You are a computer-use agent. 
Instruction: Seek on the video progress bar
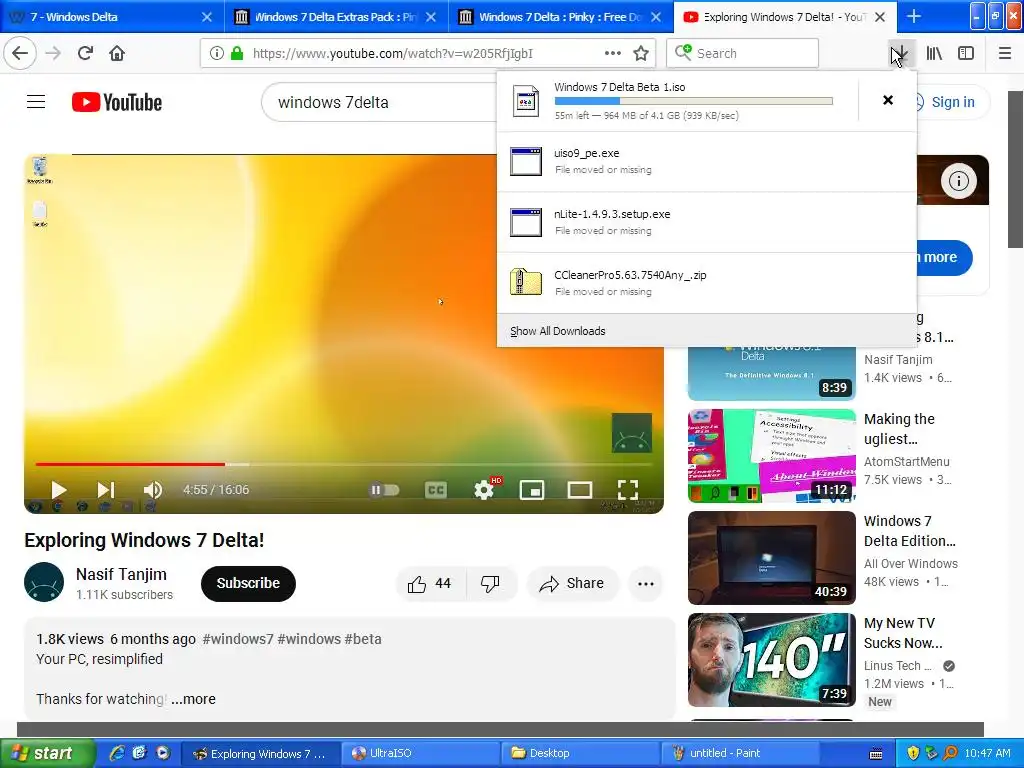pyautogui.click(x=344, y=464)
